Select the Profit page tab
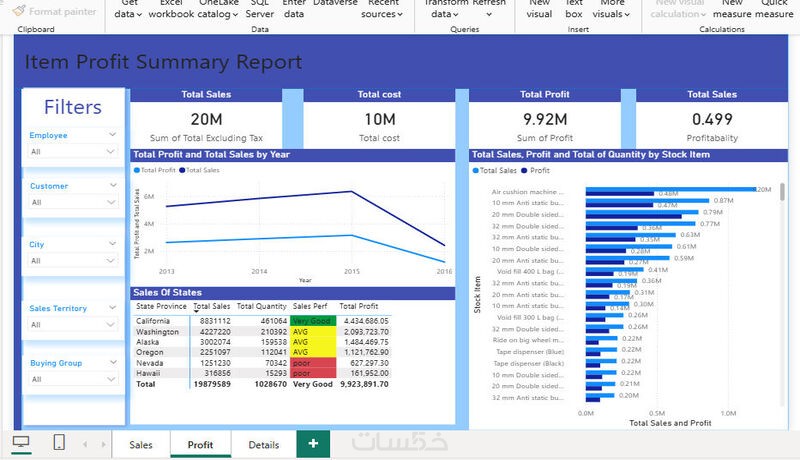This screenshot has width=800, height=460. point(200,445)
